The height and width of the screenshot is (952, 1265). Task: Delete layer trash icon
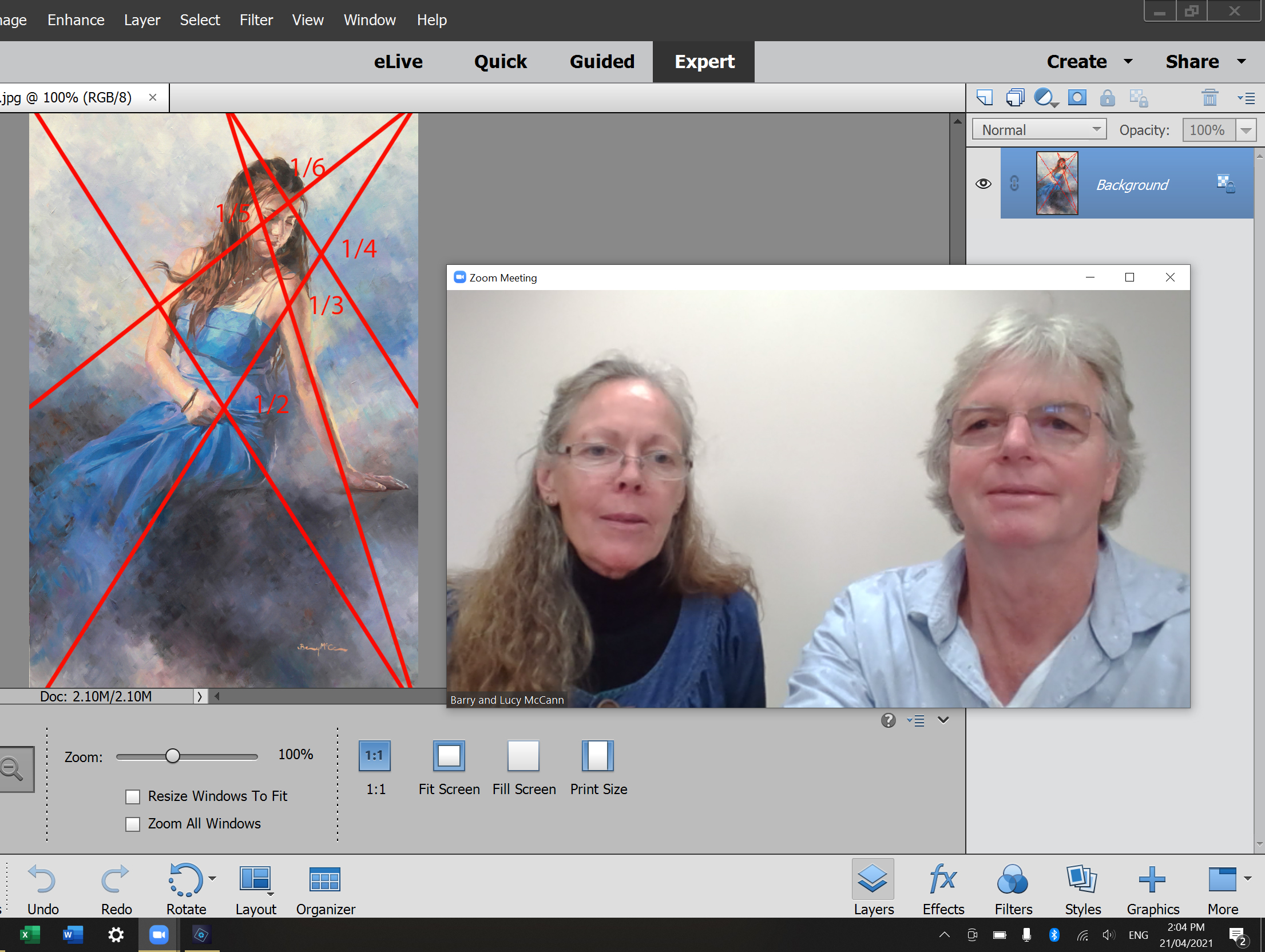click(x=1210, y=98)
